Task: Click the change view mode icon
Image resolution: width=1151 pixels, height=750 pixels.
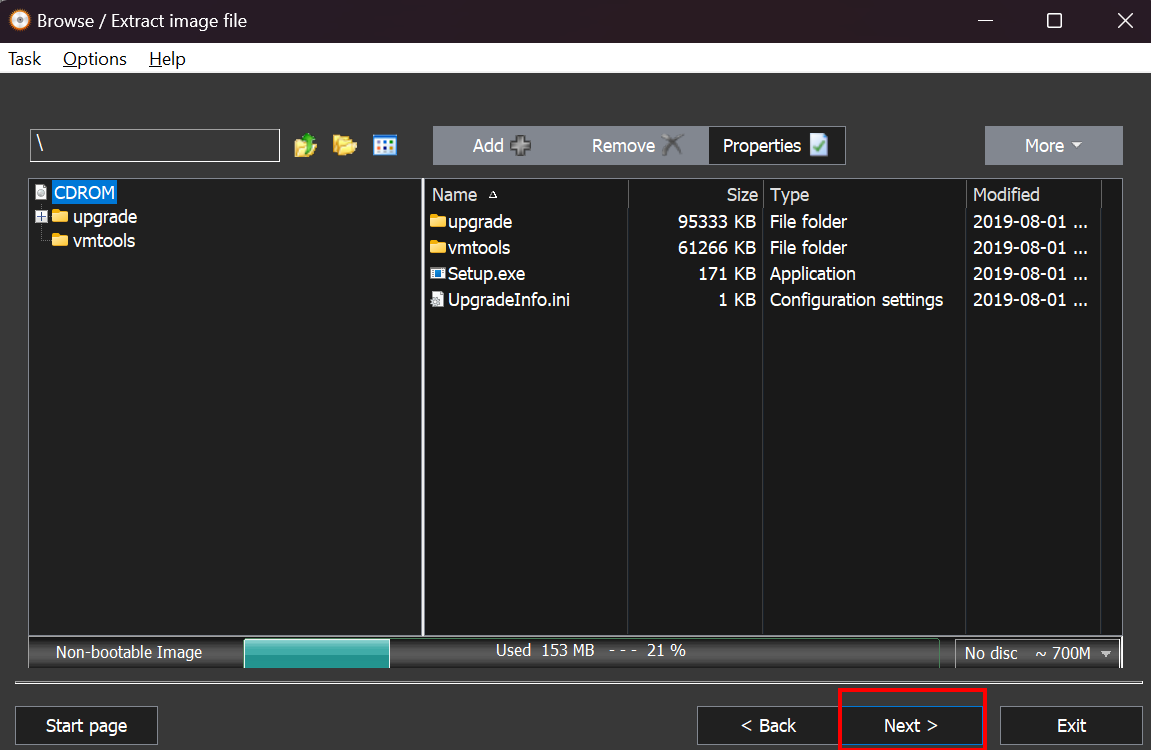Action: pos(385,146)
